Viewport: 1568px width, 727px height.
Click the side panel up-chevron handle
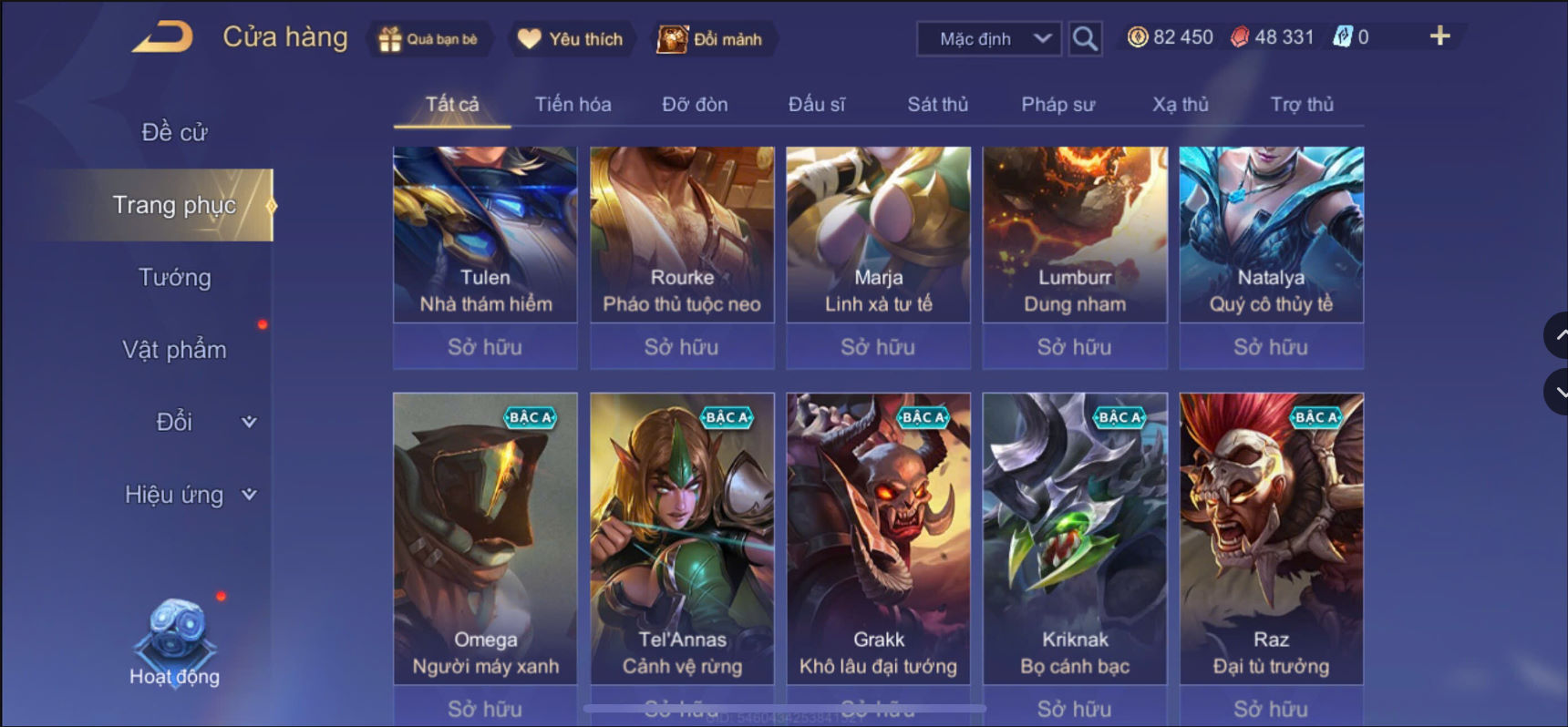[1557, 335]
